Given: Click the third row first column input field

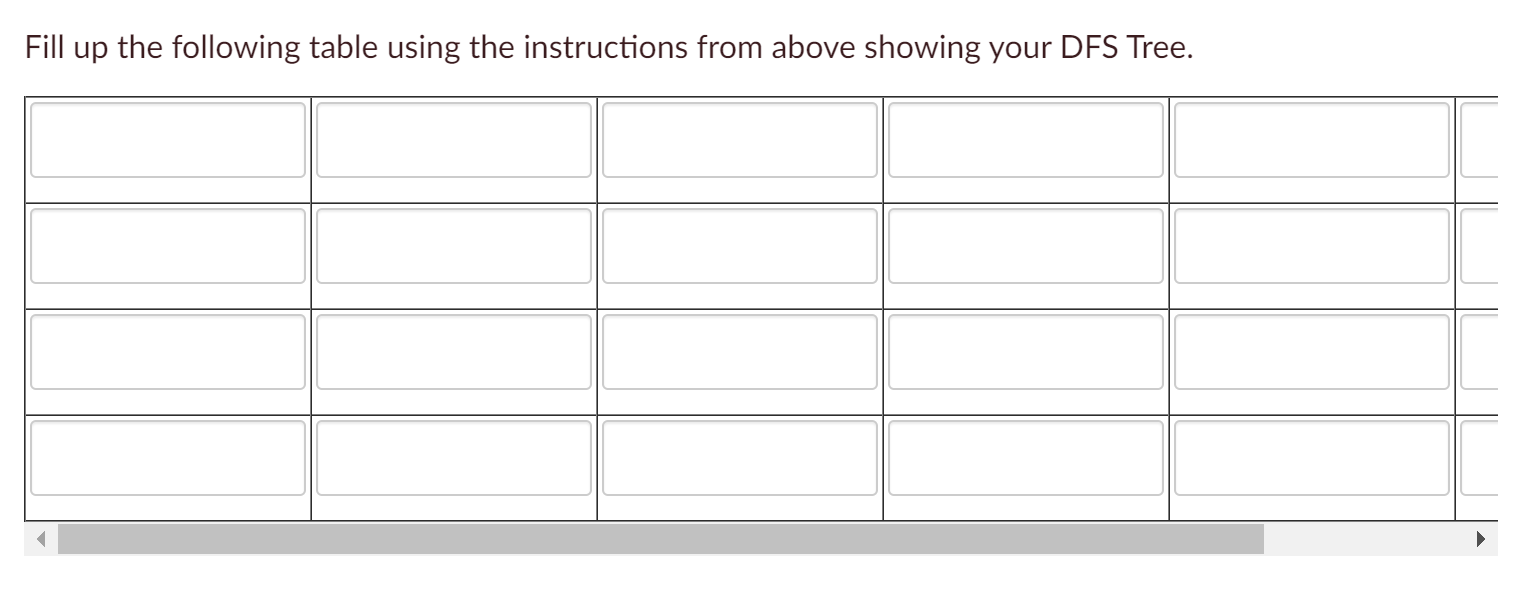Looking at the screenshot, I should (x=167, y=352).
